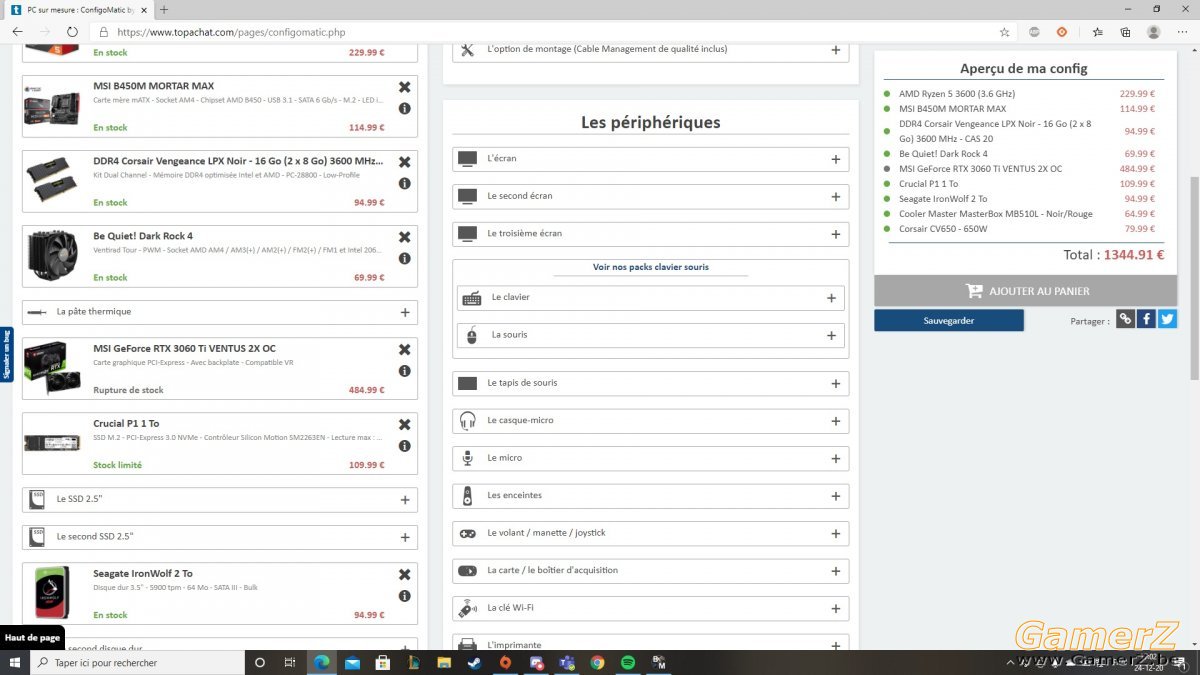Go back to the previous page
The image size is (1200, 675).
pos(18,32)
